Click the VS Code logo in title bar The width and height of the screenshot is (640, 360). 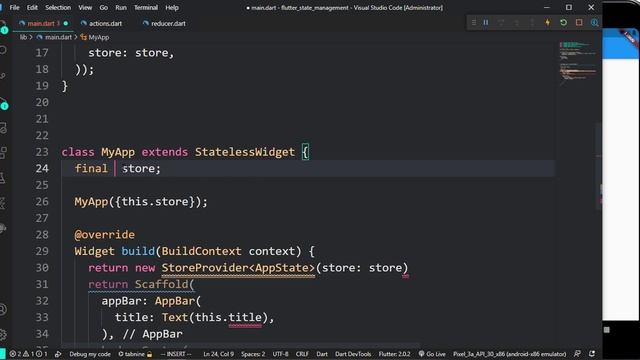tap(2, 7)
